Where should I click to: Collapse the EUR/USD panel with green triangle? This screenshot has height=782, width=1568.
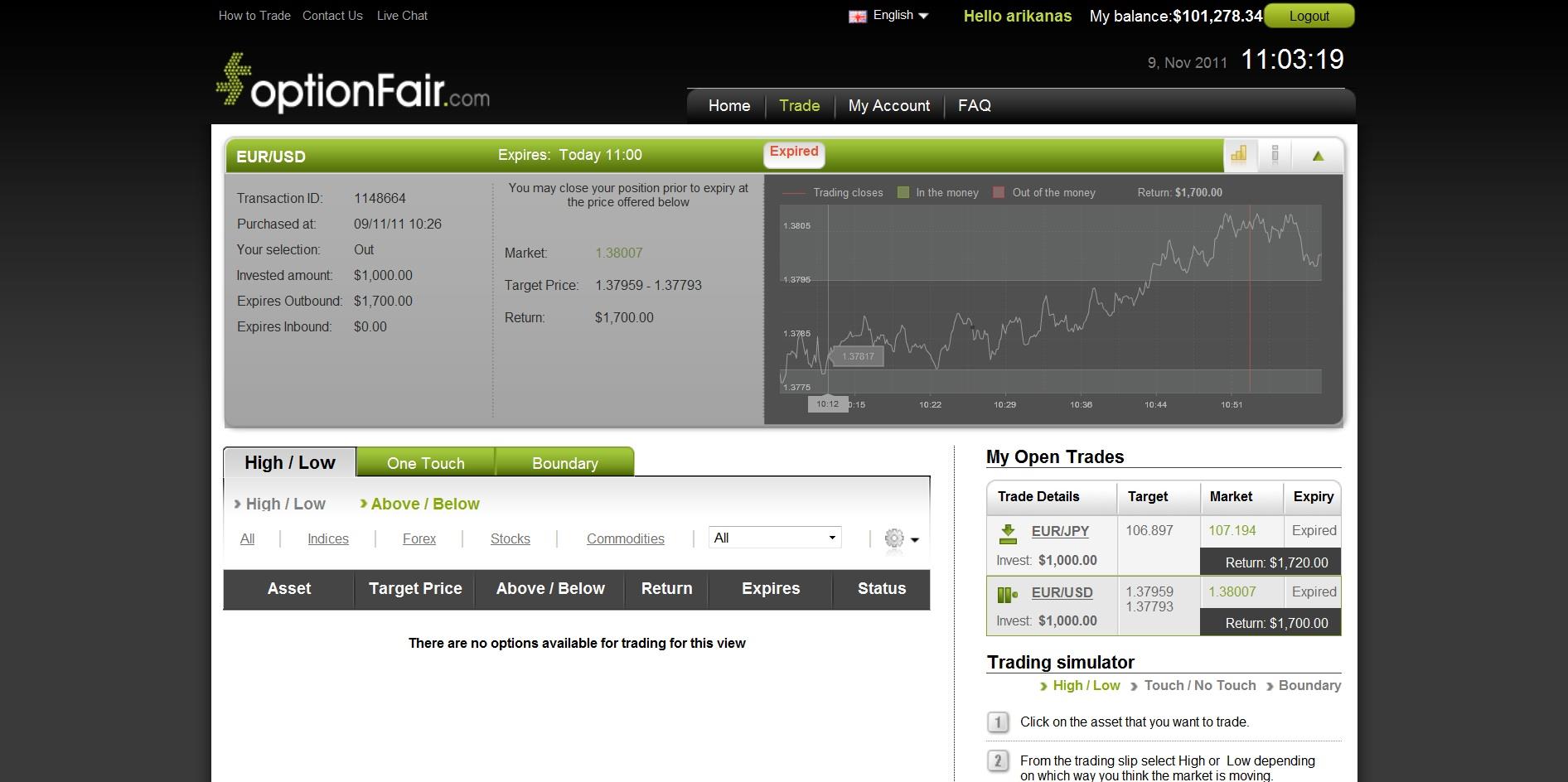coord(1318,156)
